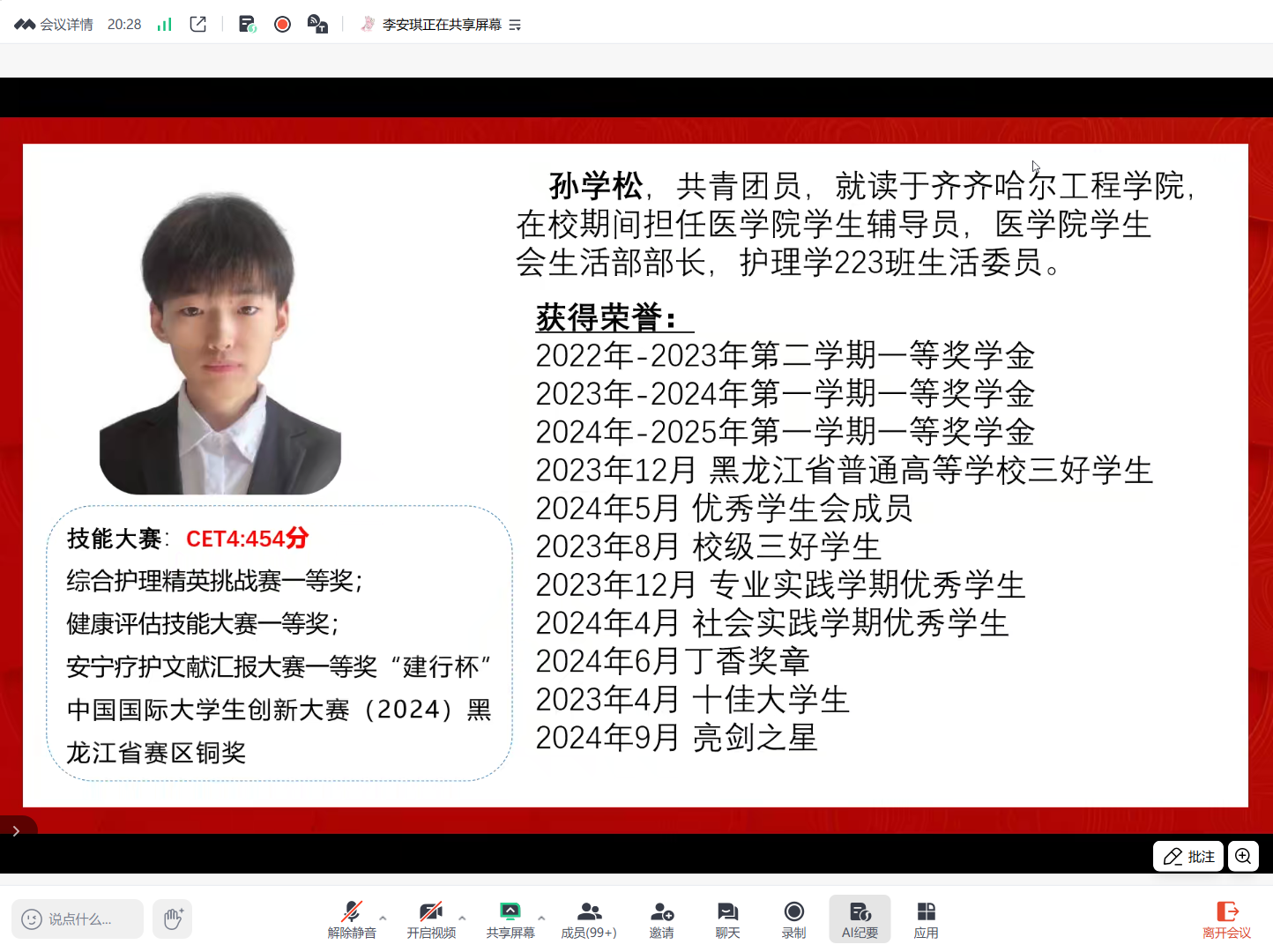This screenshot has width=1273, height=952.
Task: Expand the screen sharing options menu
Action: point(516,26)
